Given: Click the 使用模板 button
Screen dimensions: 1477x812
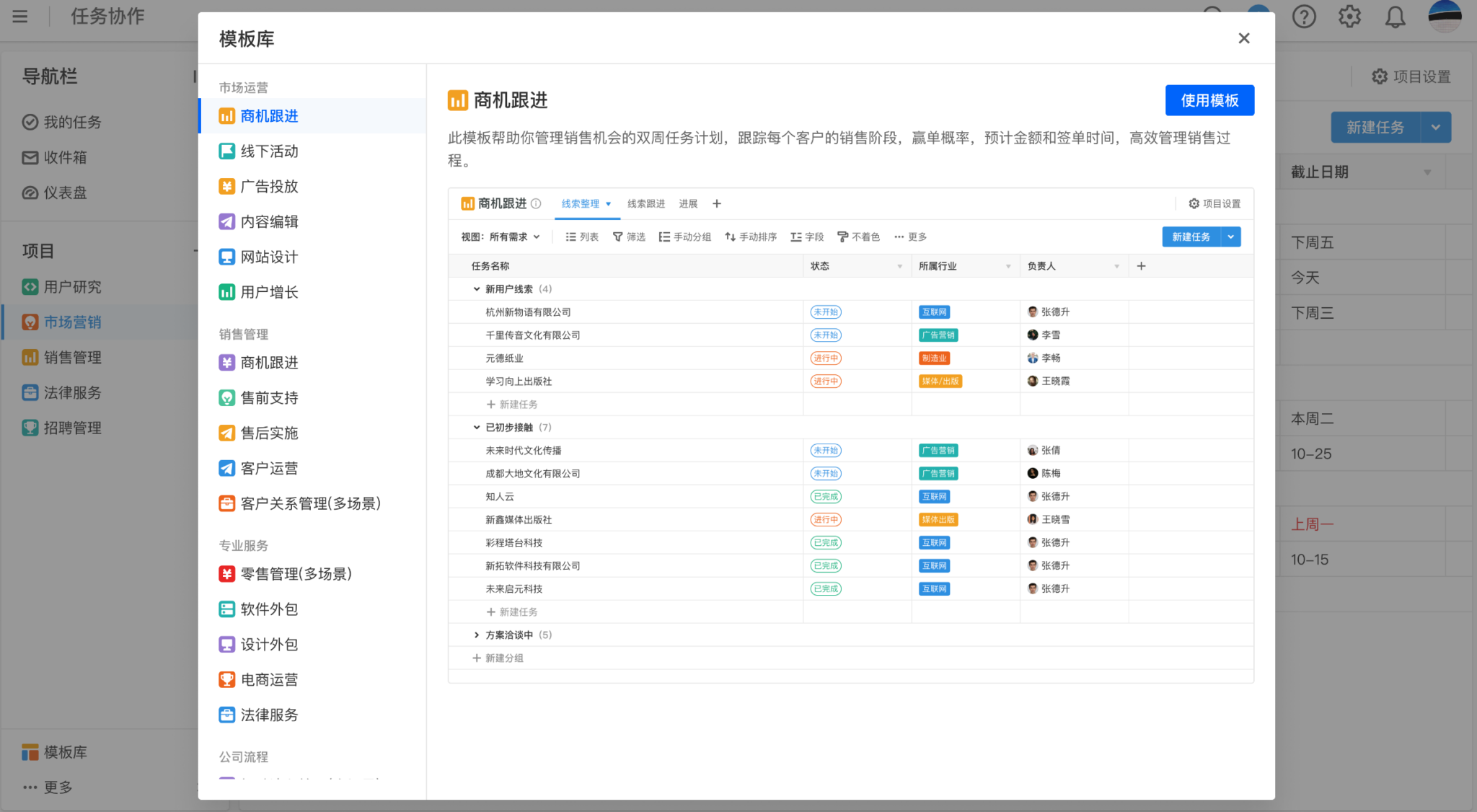Looking at the screenshot, I should (1209, 100).
